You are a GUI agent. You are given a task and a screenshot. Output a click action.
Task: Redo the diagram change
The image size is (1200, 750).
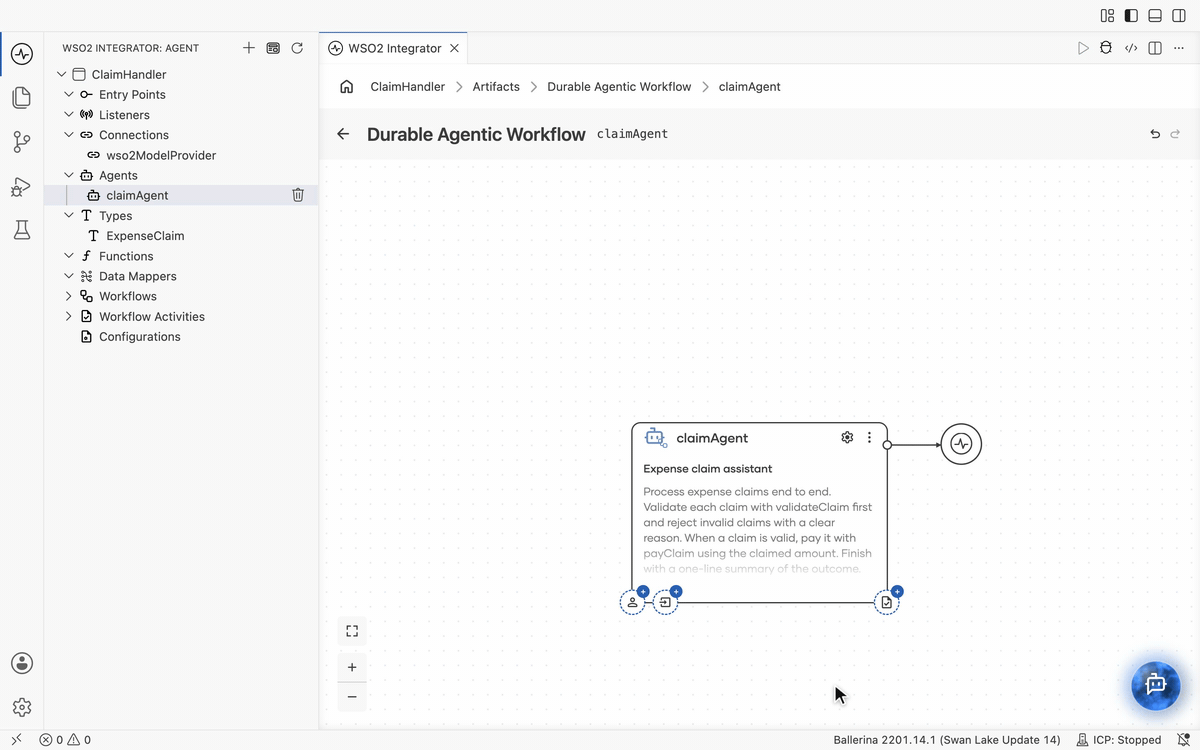1175,134
